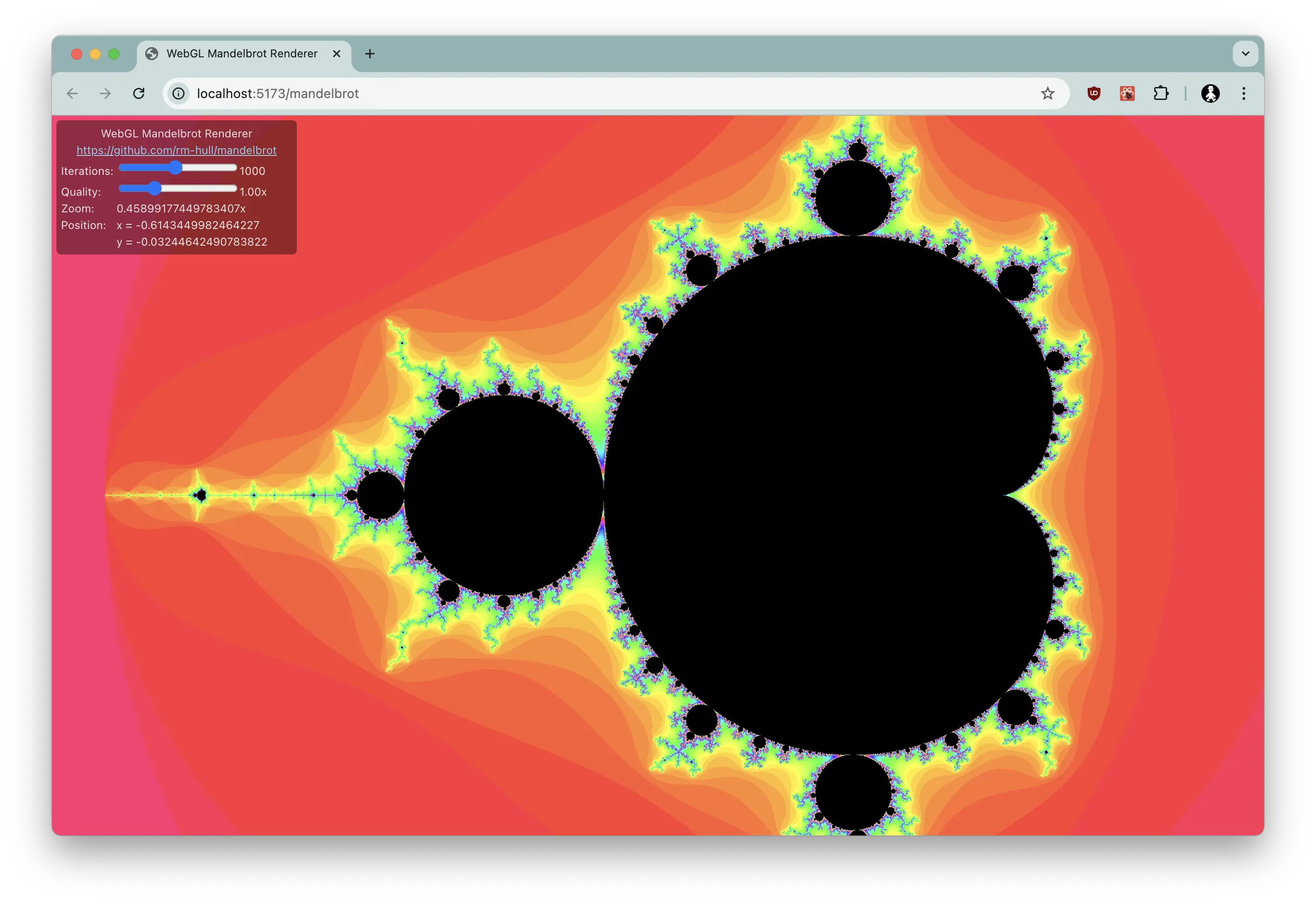Open Chrome's three-dot menu
Viewport: 1316px width, 904px height.
click(x=1243, y=93)
